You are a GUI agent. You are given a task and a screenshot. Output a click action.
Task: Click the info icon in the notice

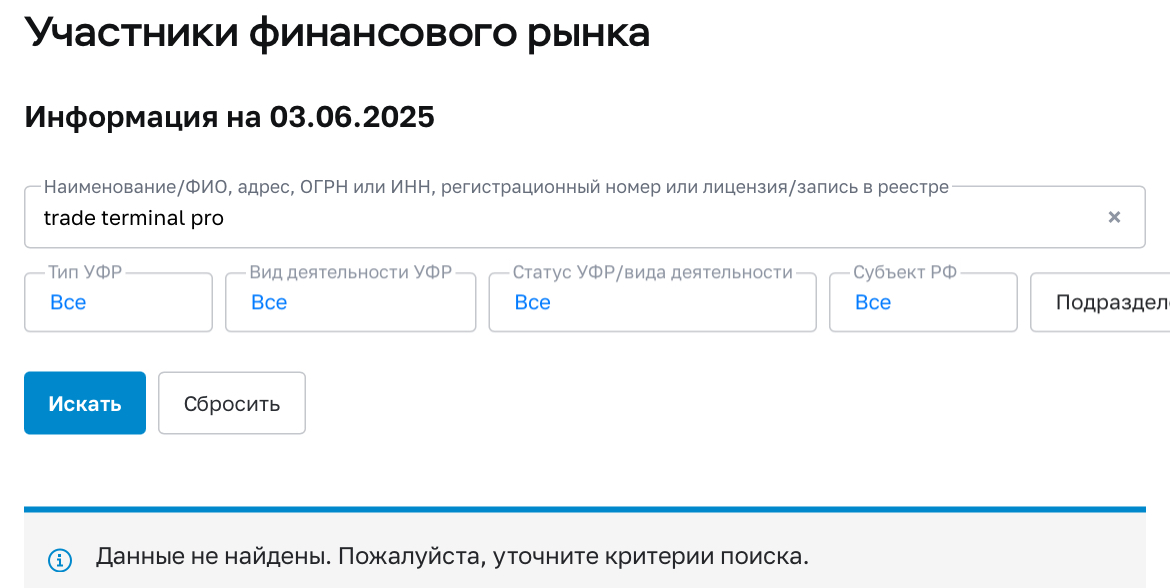61,558
